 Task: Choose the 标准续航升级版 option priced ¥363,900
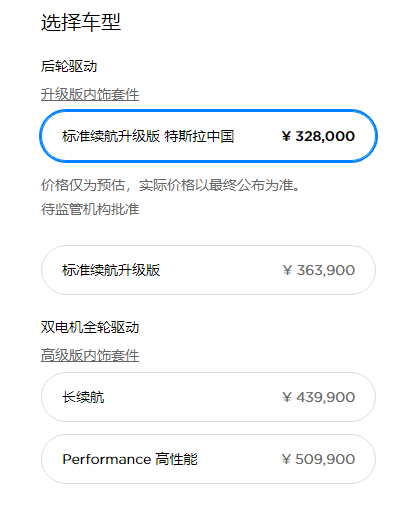pyautogui.click(x=208, y=270)
